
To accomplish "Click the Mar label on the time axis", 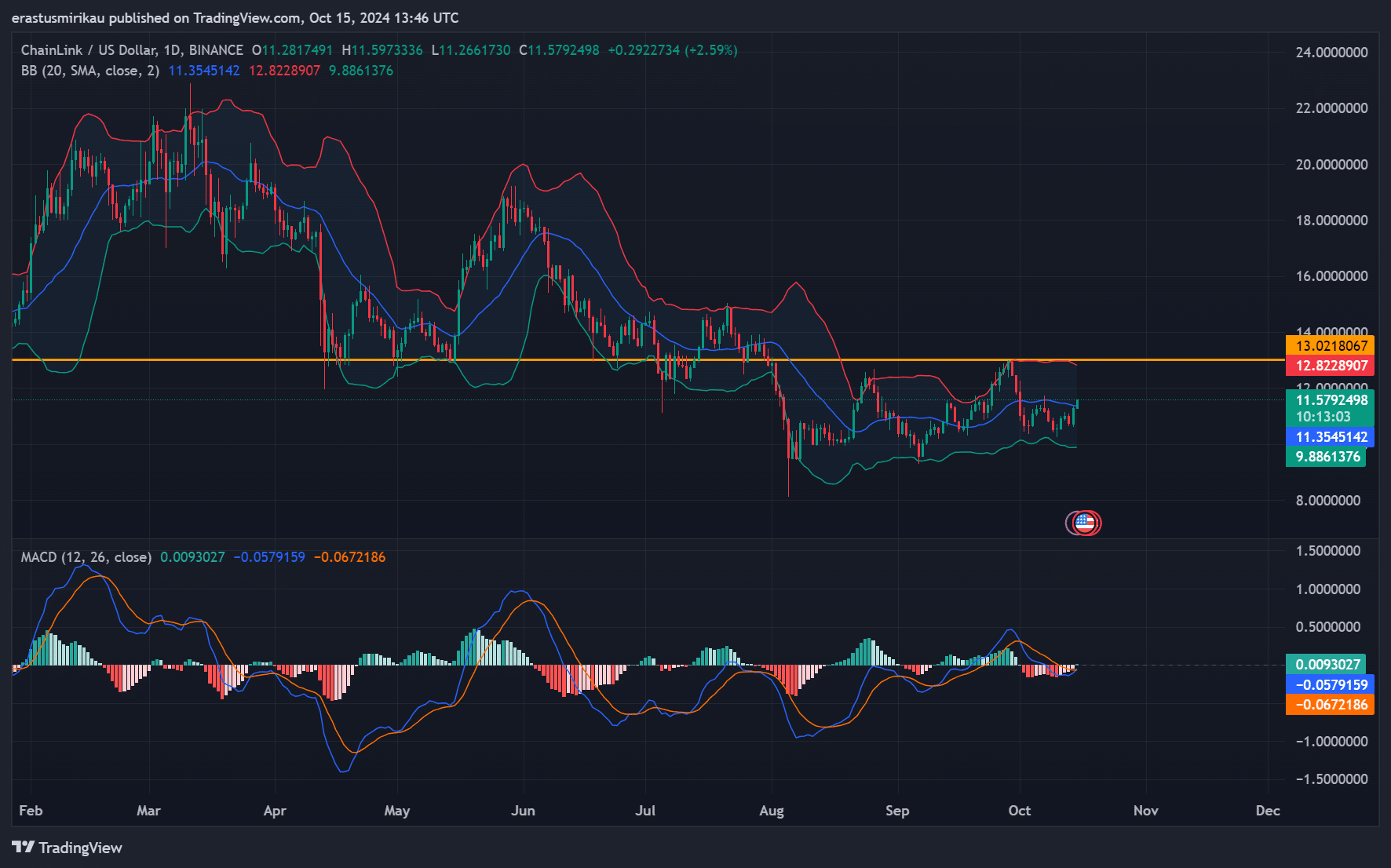I will 148,811.
